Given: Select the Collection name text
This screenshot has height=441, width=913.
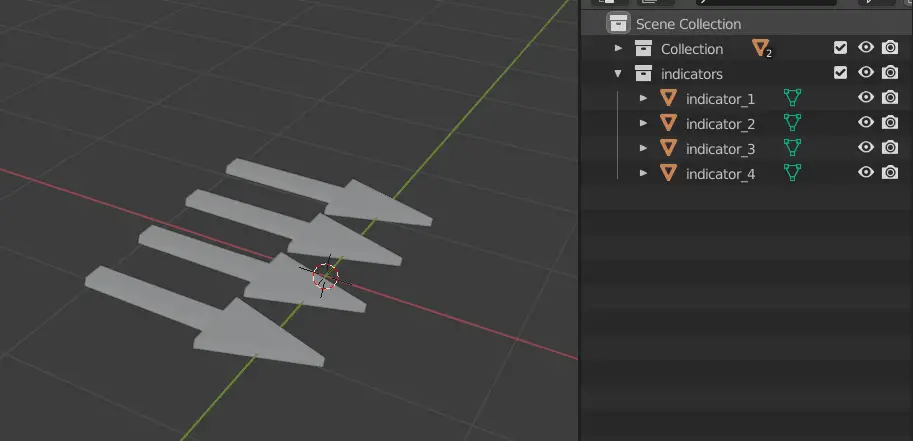Looking at the screenshot, I should pos(692,49).
